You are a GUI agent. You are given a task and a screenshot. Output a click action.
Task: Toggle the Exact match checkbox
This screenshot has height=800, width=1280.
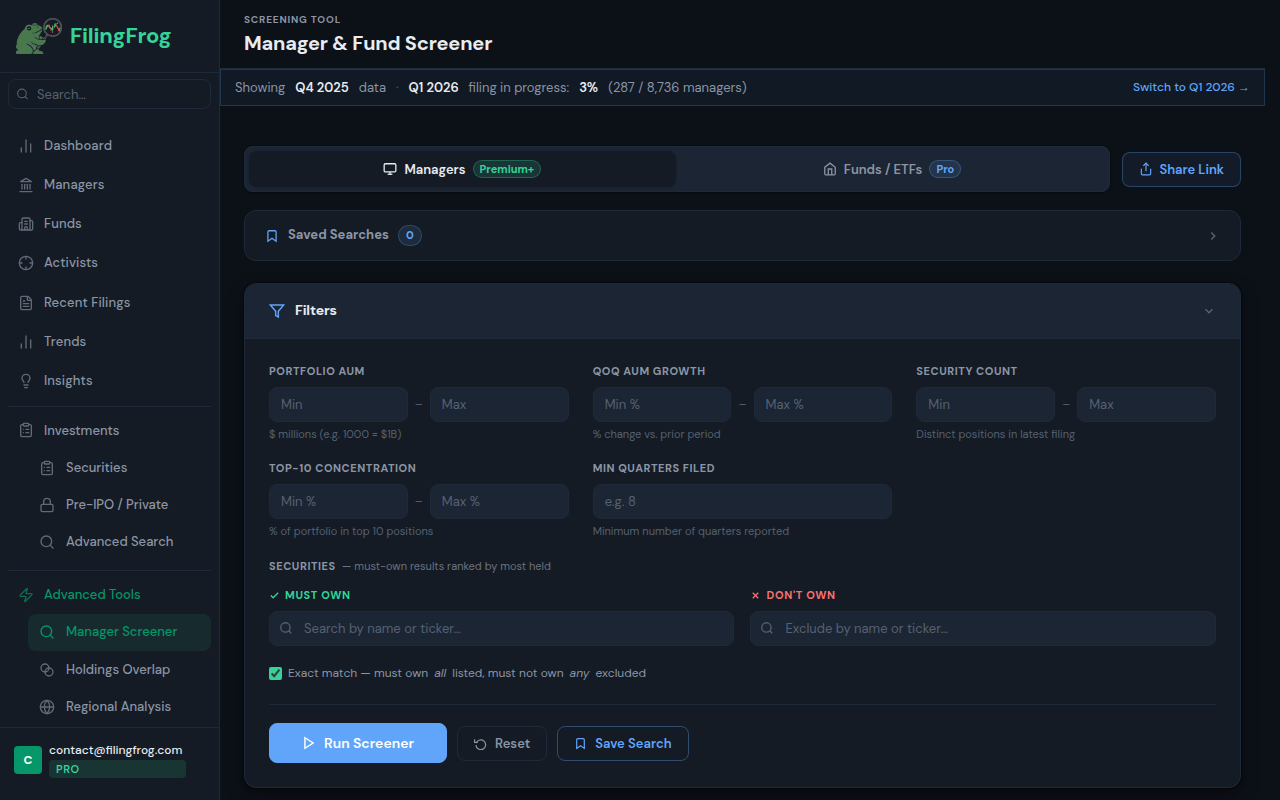[x=275, y=673]
